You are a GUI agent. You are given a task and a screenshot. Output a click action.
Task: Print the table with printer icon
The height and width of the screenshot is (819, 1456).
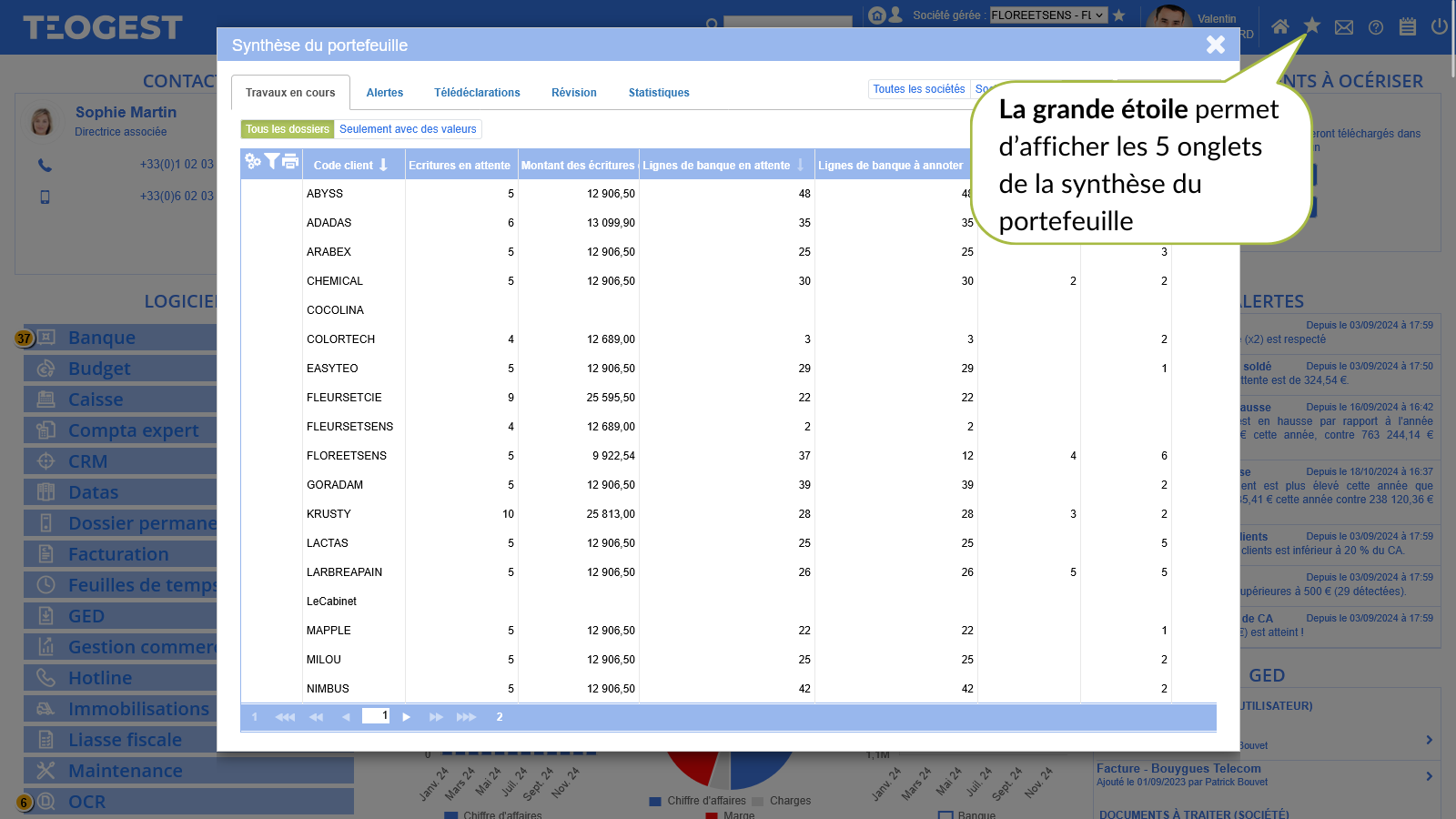[290, 162]
